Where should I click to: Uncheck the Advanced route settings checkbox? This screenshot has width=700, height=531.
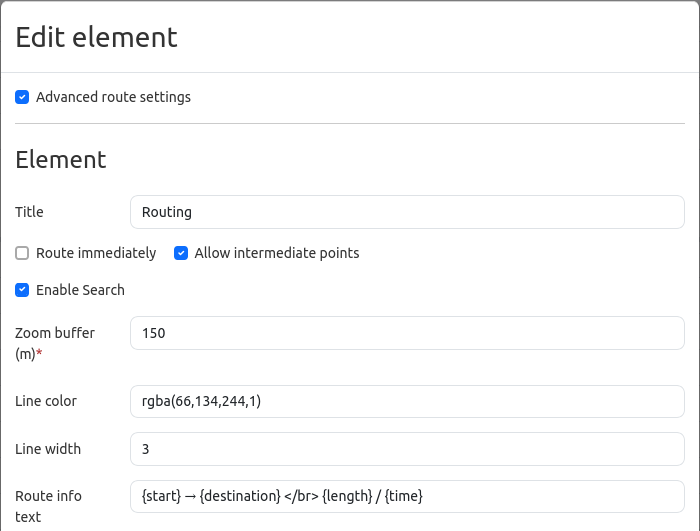[22, 97]
